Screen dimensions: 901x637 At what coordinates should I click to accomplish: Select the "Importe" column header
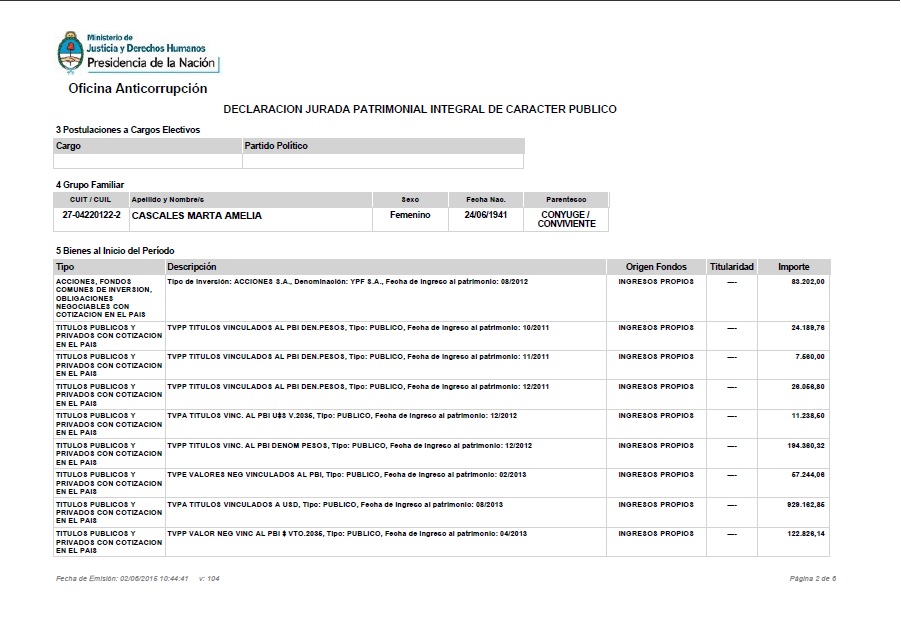(x=794, y=267)
